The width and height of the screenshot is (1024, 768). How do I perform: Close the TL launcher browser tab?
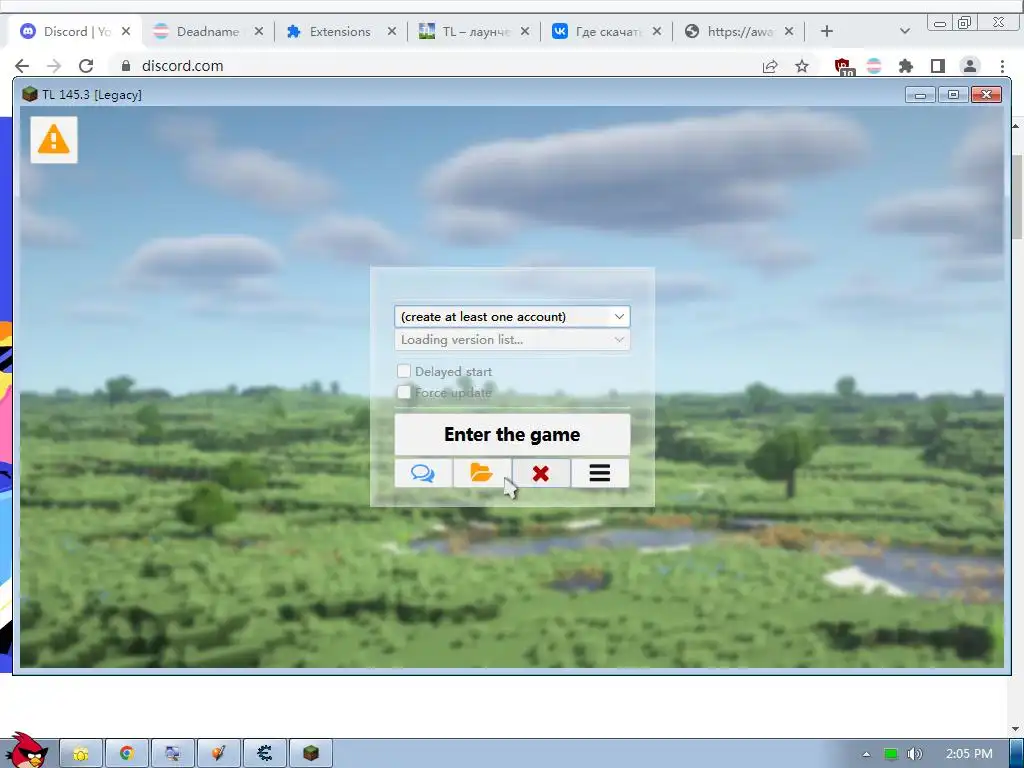524,31
